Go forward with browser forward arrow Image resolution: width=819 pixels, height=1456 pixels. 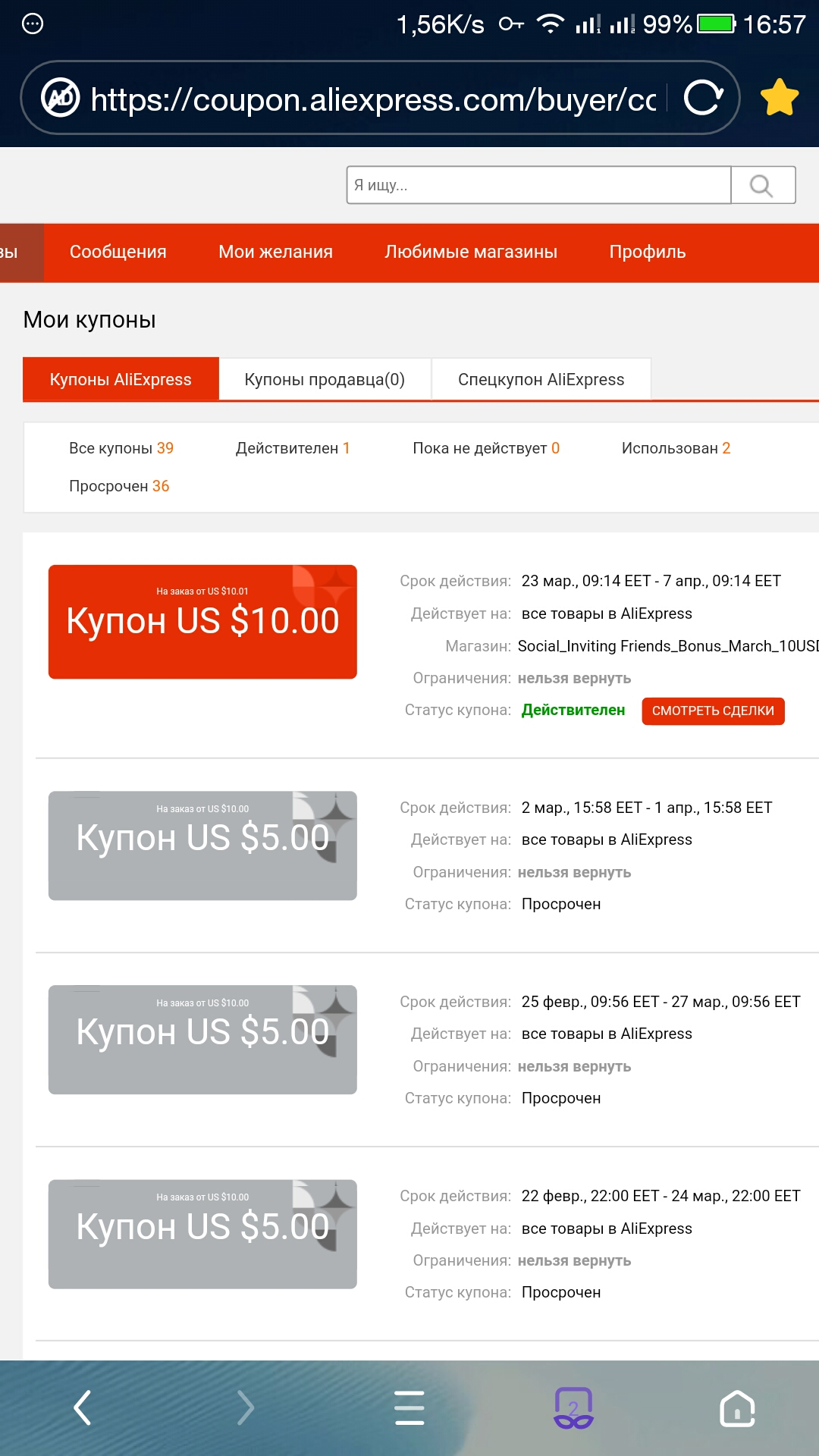(245, 1407)
